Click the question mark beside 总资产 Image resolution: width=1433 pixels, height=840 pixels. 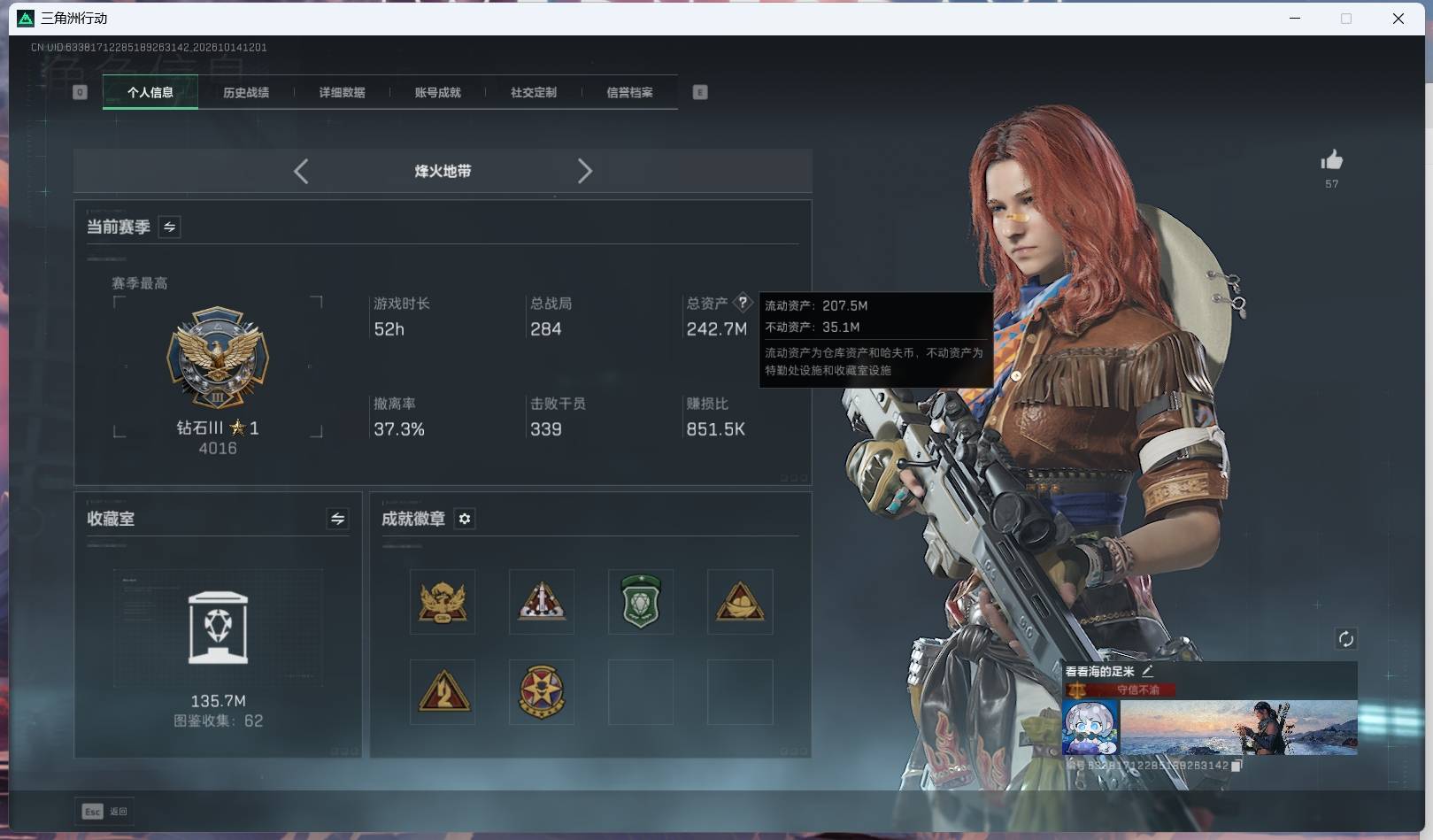pos(743,303)
